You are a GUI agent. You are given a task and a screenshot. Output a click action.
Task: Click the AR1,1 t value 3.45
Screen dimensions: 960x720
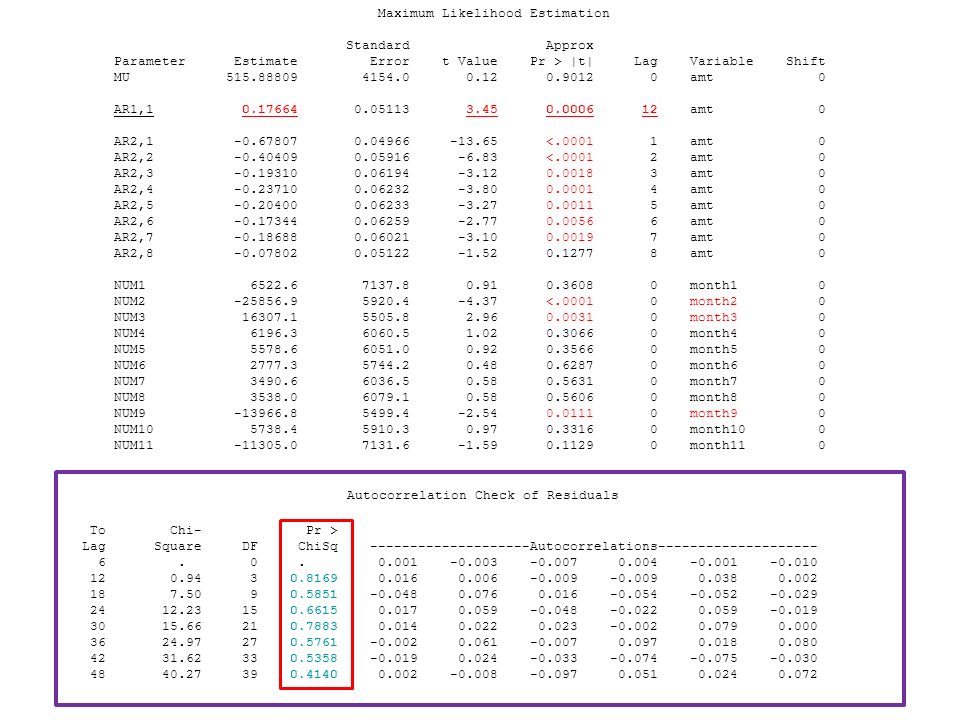click(482, 110)
